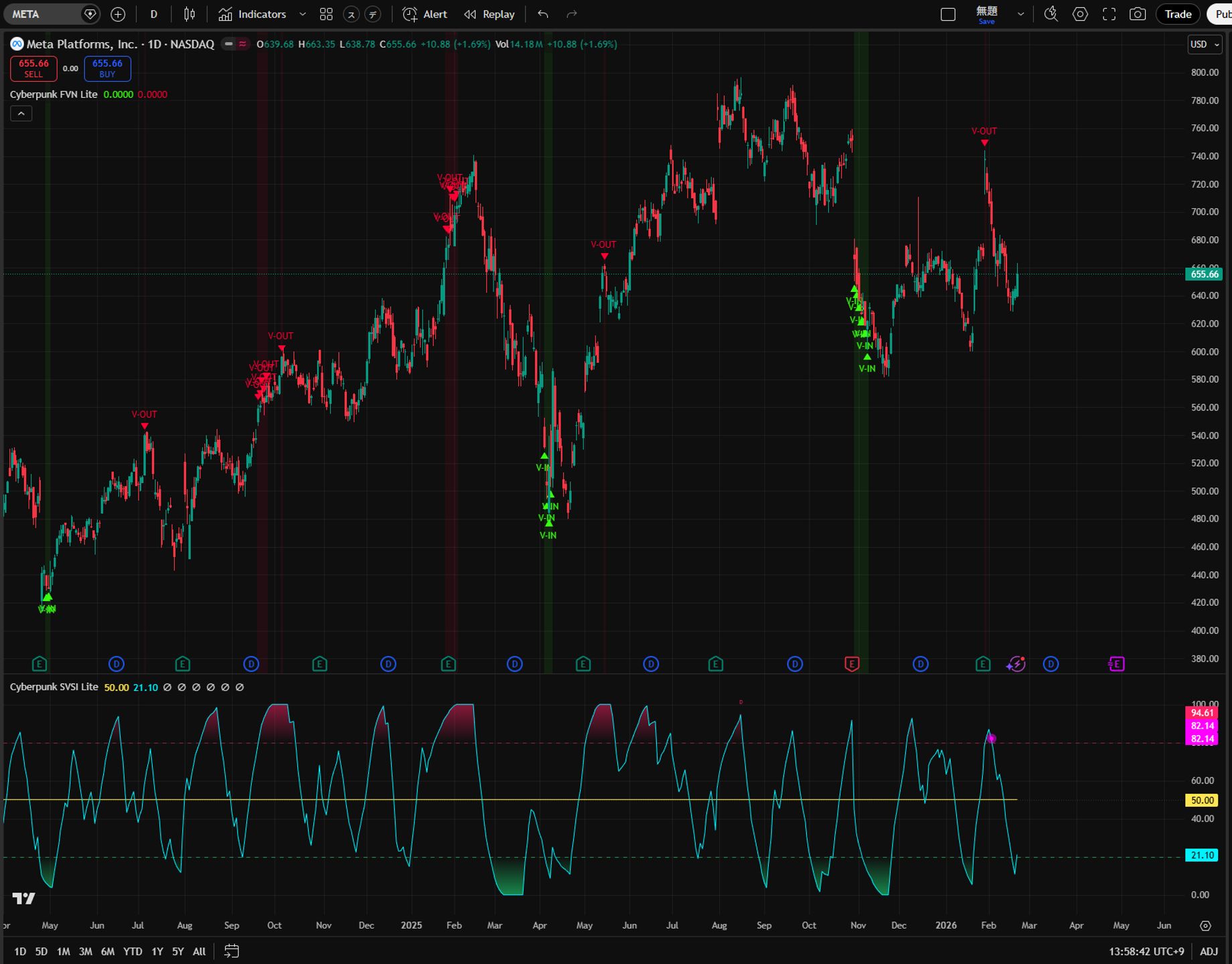Click the TradingView logo on the chart

click(x=23, y=898)
